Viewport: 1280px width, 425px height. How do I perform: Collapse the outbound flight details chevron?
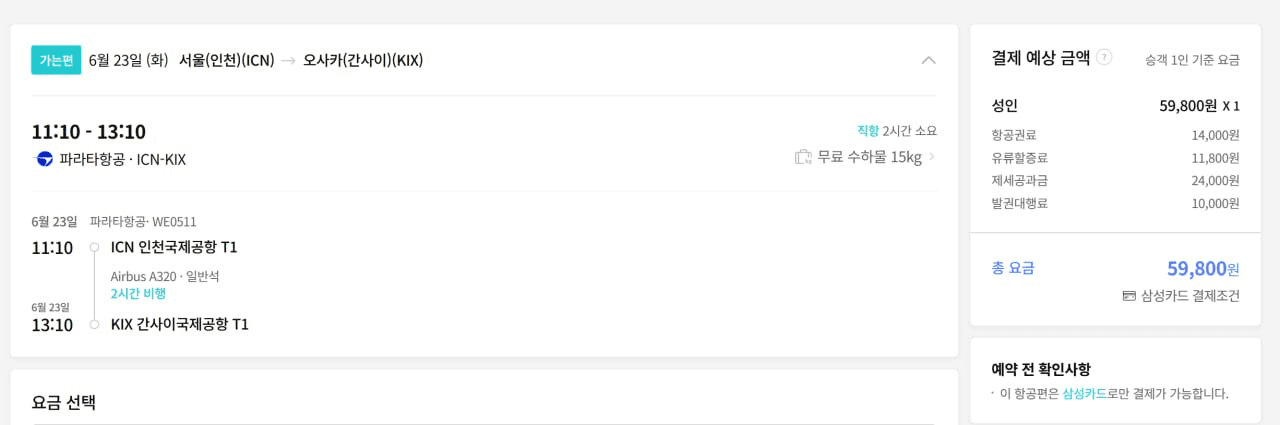pyautogui.click(x=928, y=60)
